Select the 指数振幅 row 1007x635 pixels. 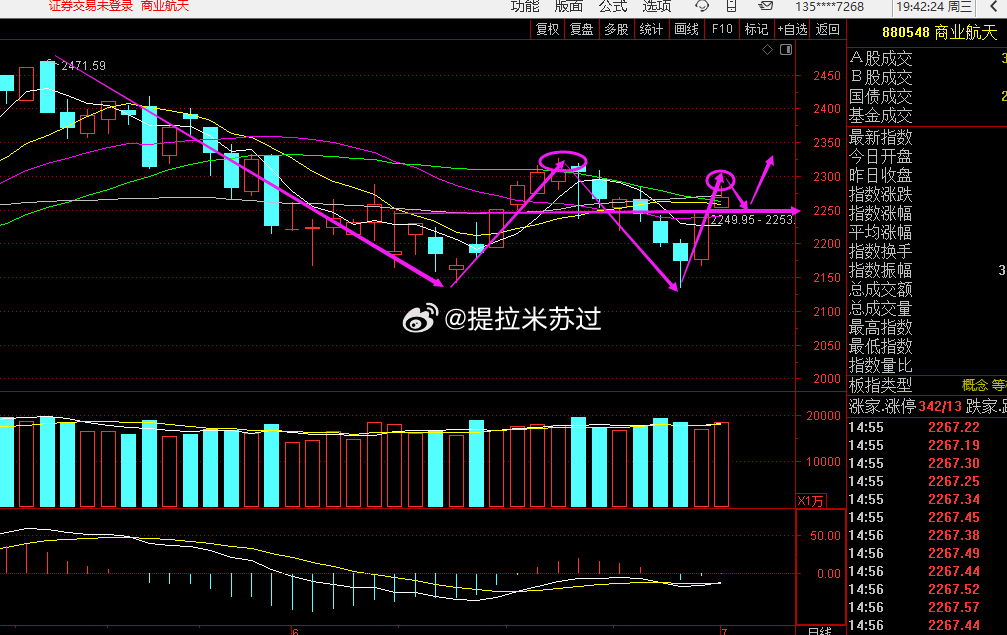(927, 270)
